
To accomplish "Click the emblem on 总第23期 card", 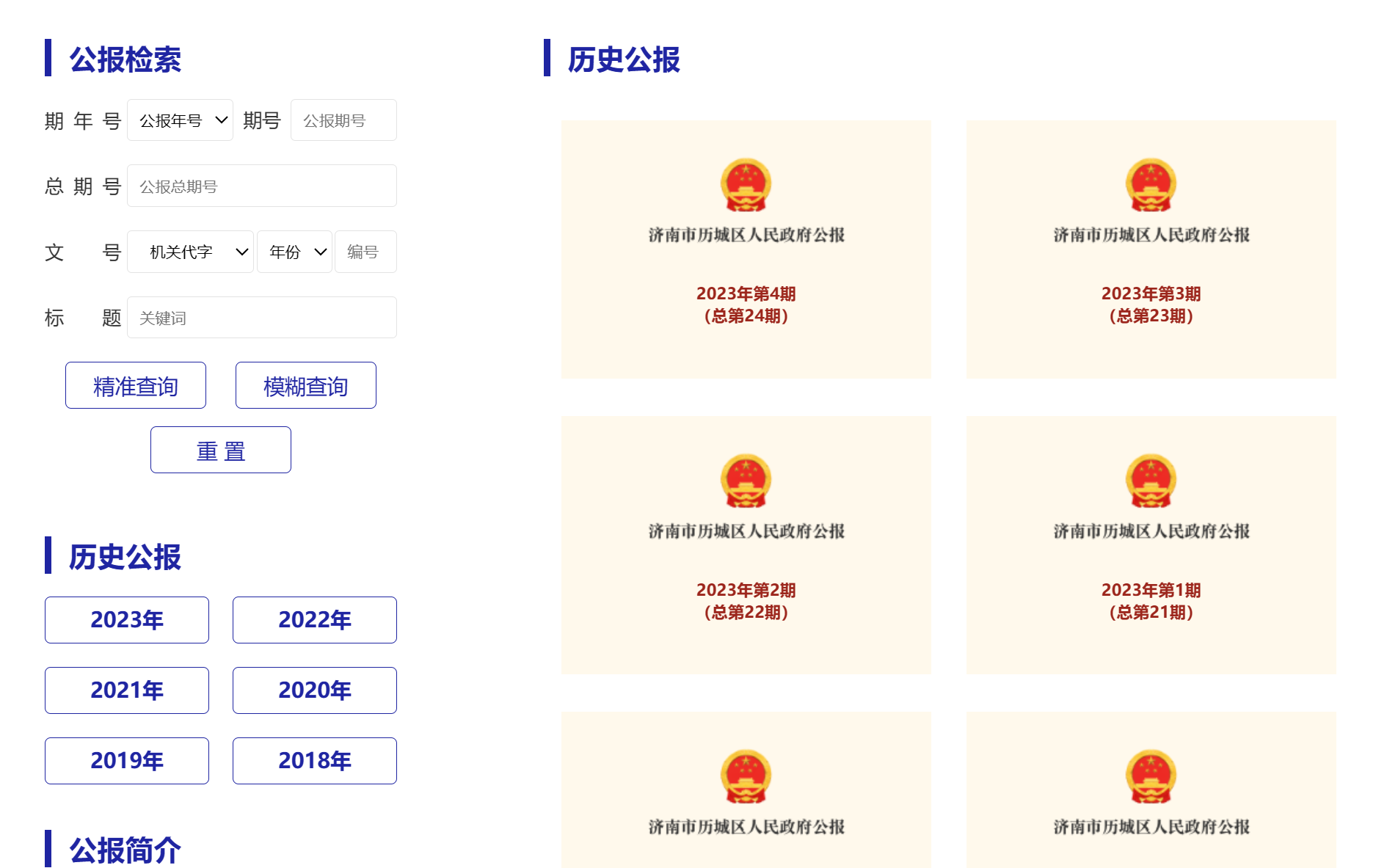I will pyautogui.click(x=1151, y=185).
